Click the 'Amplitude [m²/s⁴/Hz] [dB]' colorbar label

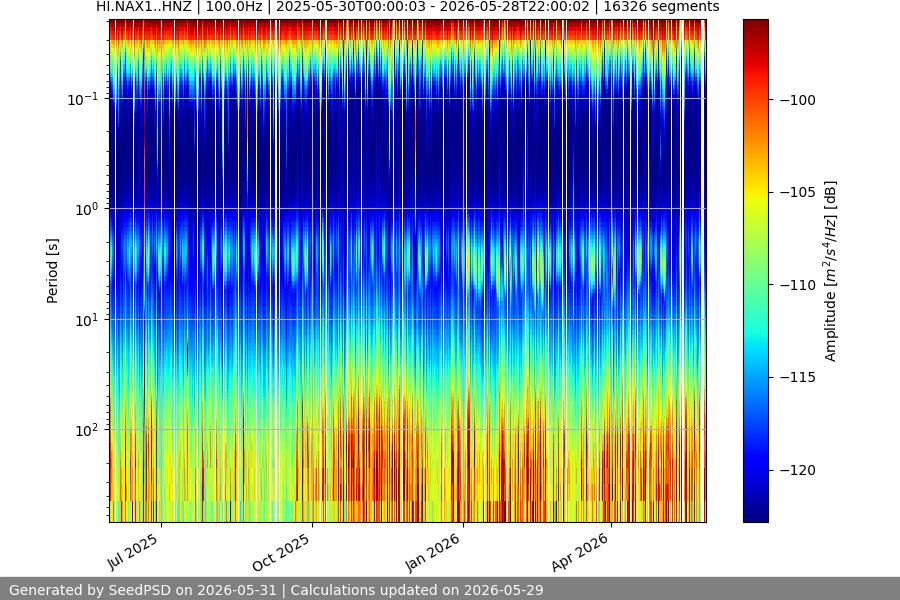pyautogui.click(x=831, y=271)
